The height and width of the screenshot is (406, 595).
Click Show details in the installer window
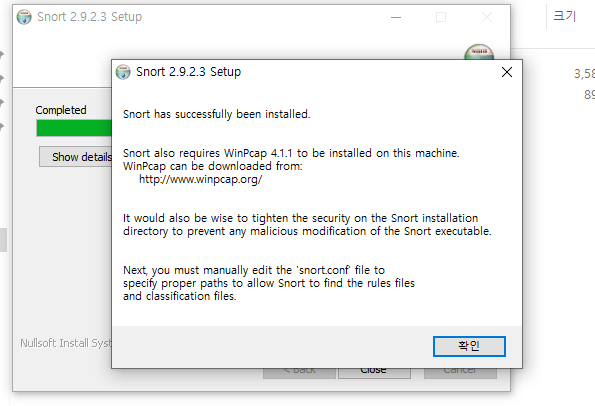coord(76,157)
